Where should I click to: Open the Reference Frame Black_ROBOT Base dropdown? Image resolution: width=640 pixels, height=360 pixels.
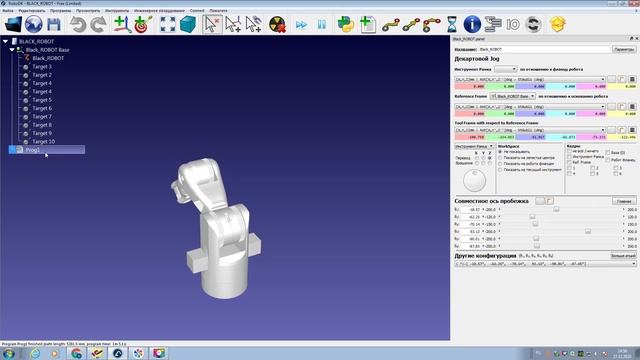[x=513, y=96]
